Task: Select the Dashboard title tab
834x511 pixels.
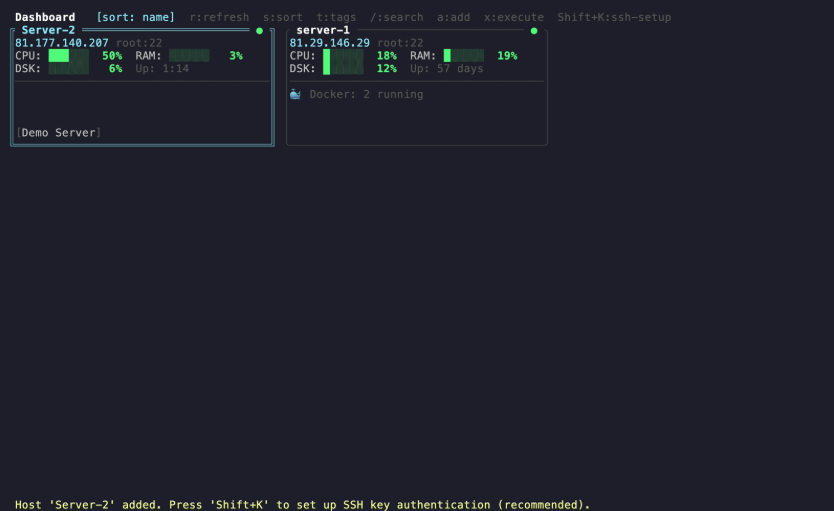Action: coord(45,17)
